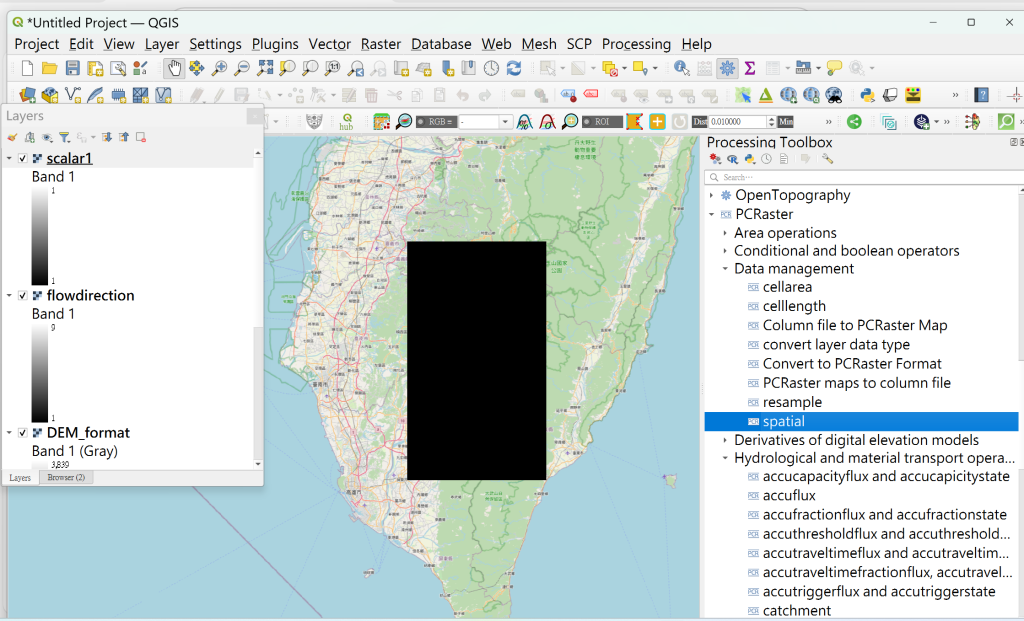This screenshot has width=1024, height=621.
Task: Click Filter Legend funnel icon in Layers panel
Action: [64, 137]
